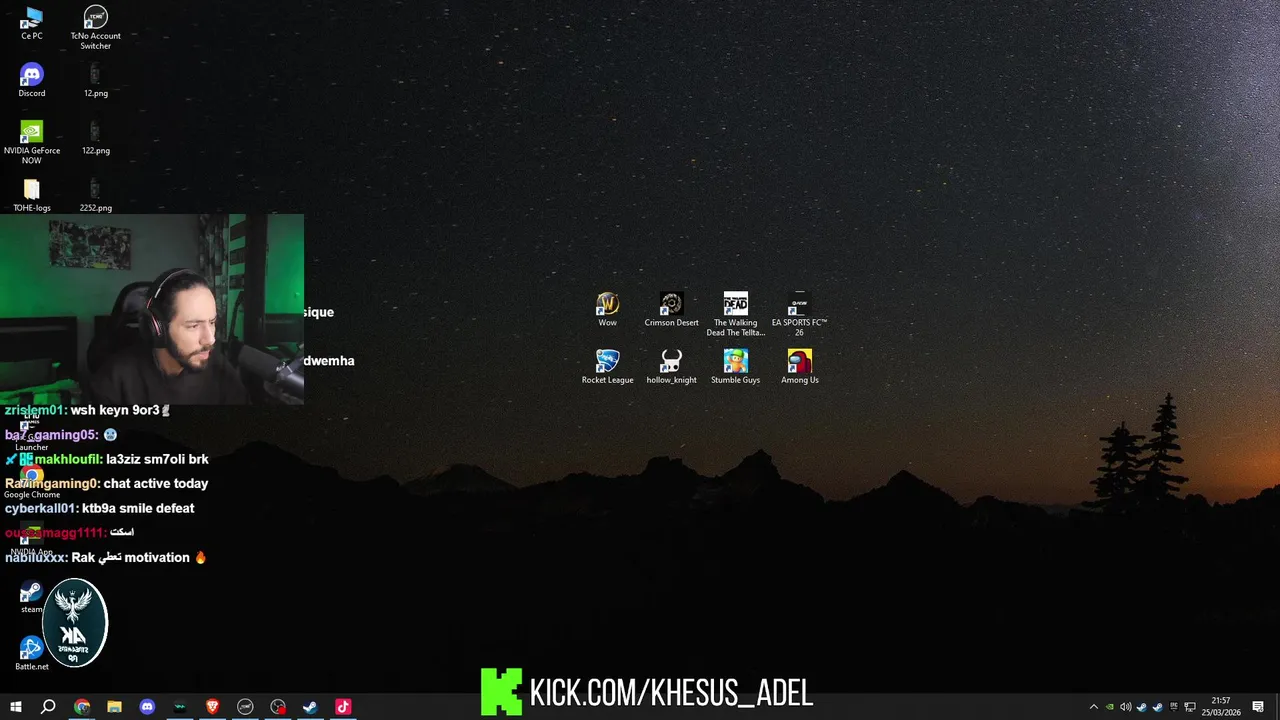Open OBS Studio recording taskbar icon

pyautogui.click(x=278, y=707)
